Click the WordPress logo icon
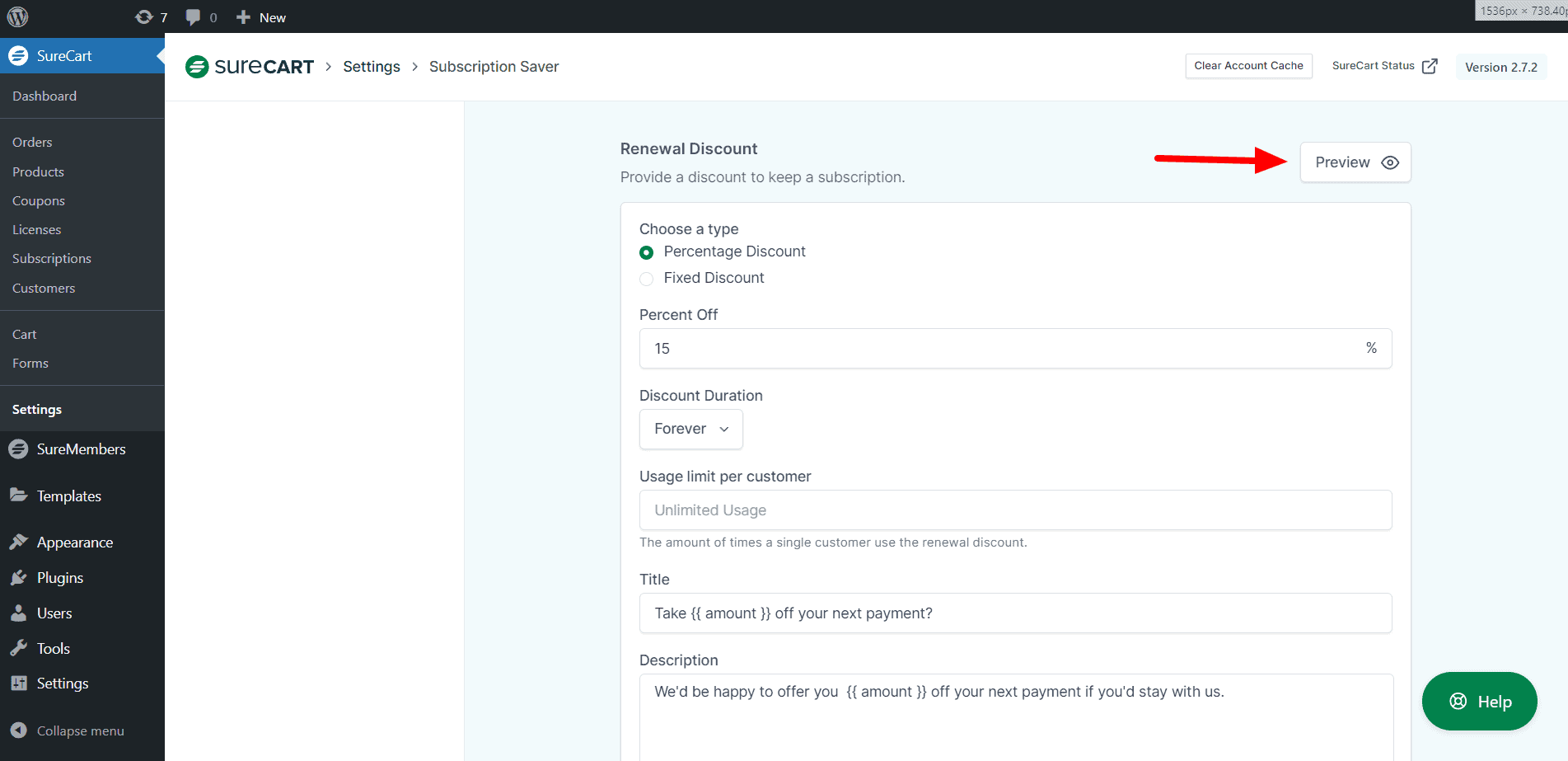The height and width of the screenshot is (761, 1568). (x=17, y=17)
